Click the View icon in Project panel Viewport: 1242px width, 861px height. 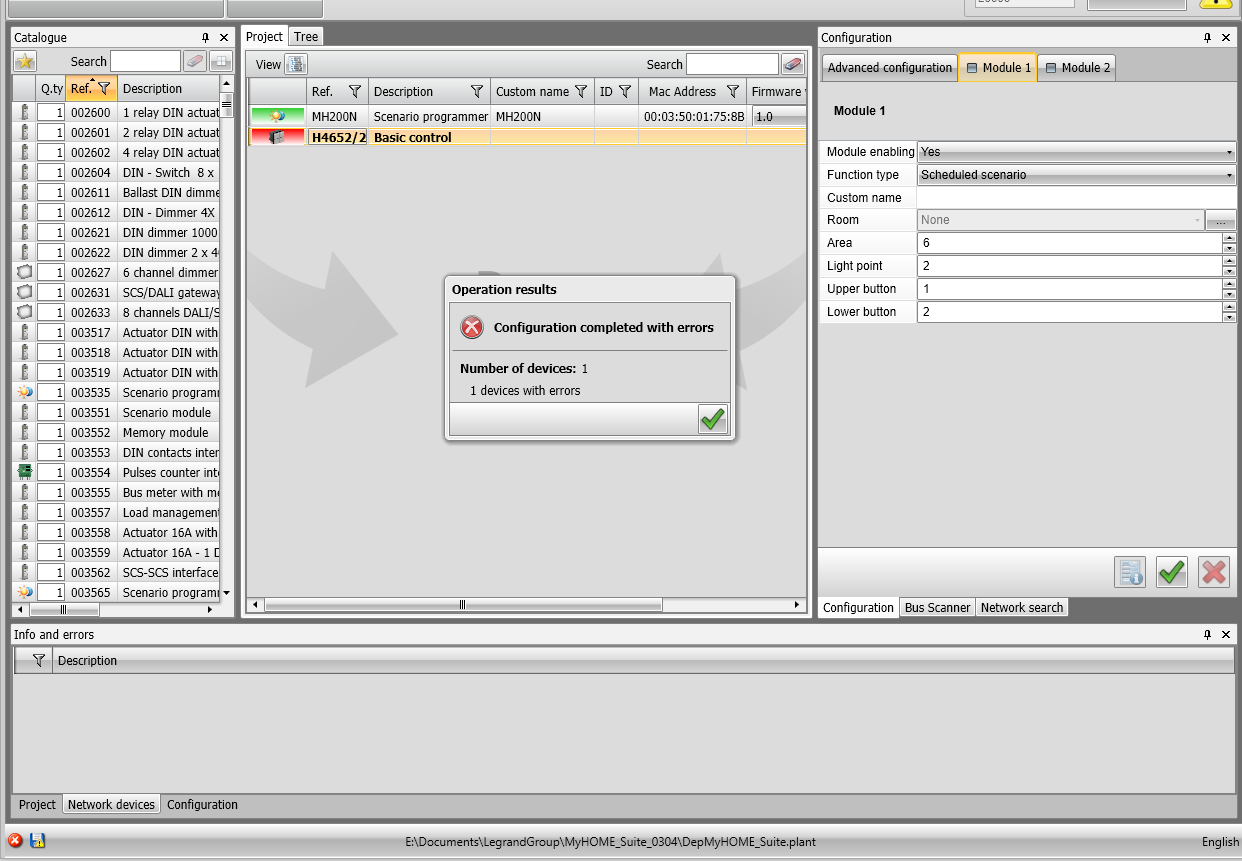click(296, 65)
